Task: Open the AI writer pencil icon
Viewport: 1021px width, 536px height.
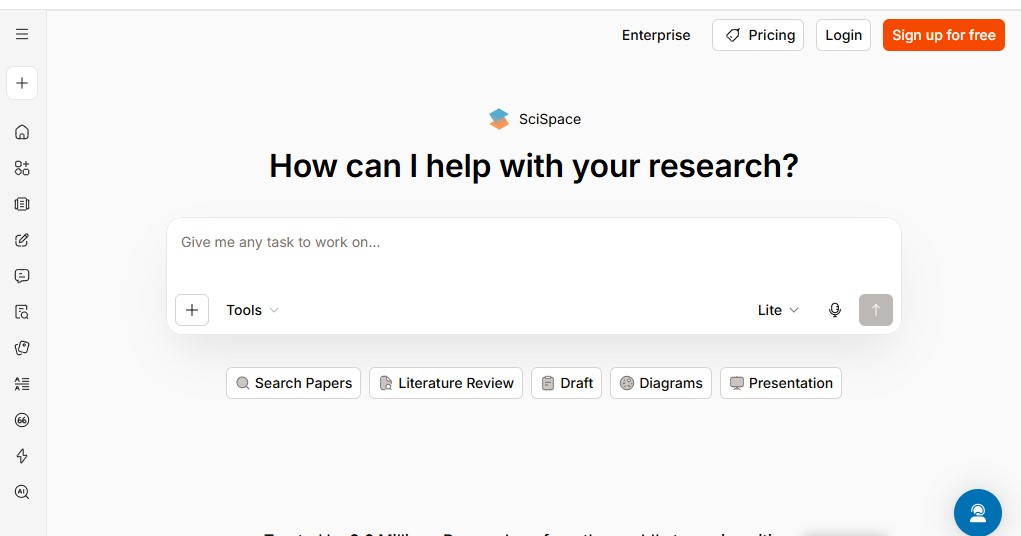Action: (22, 240)
